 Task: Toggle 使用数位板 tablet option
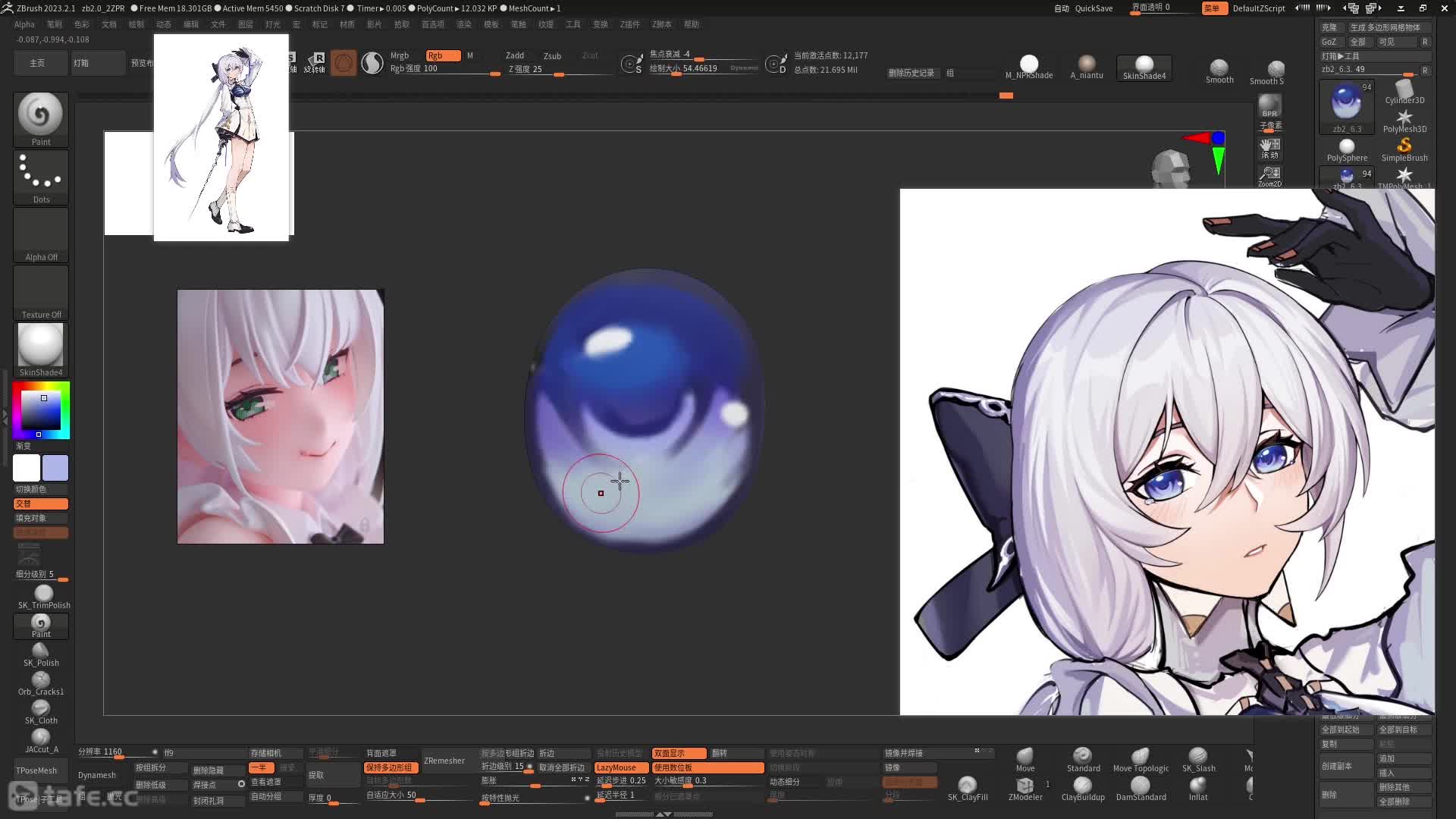tap(708, 767)
